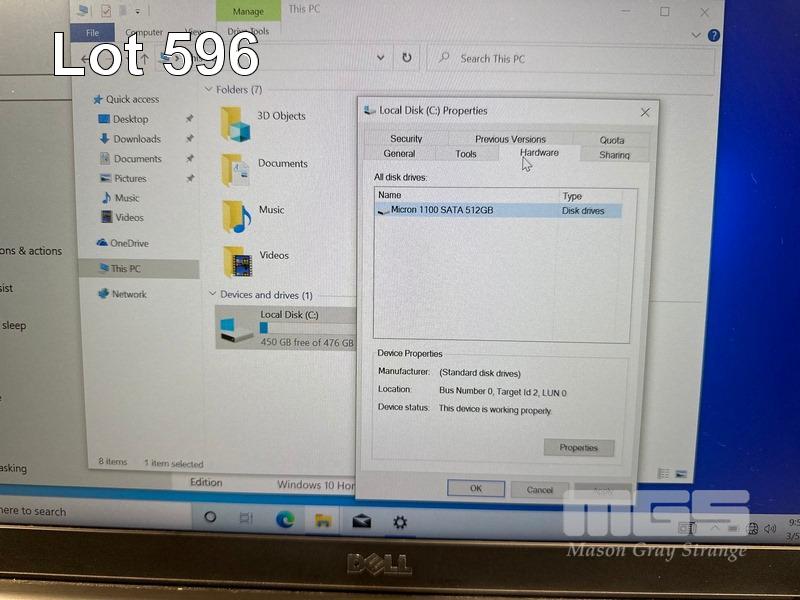
Task: Click the Properties button for the drive
Action: [x=579, y=447]
